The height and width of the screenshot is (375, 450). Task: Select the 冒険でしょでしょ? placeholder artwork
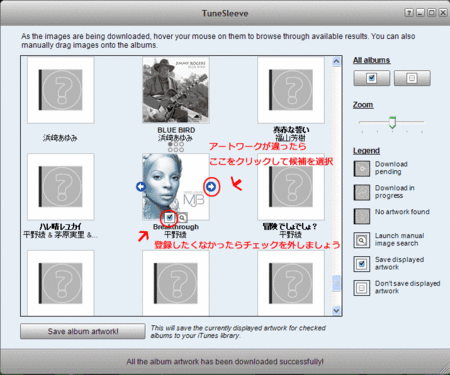tap(291, 187)
